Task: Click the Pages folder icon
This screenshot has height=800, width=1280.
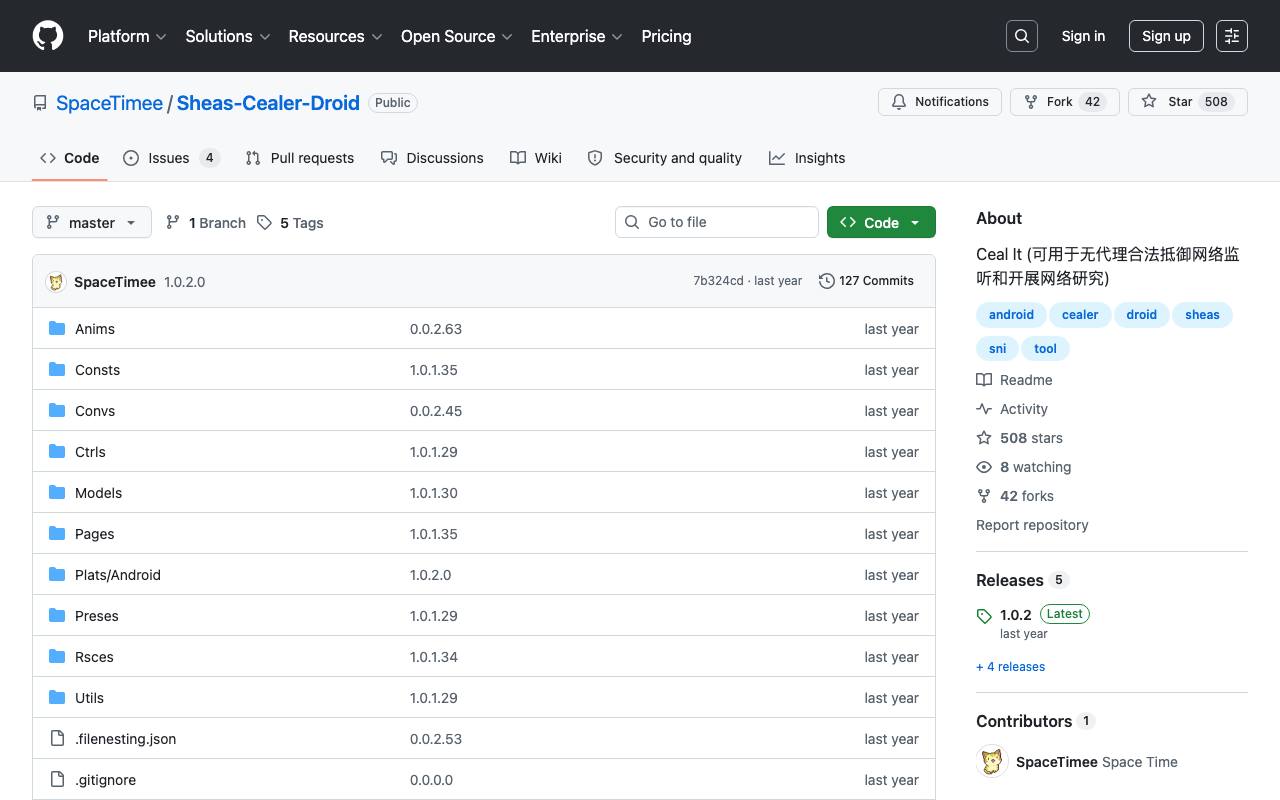Action: pos(57,533)
